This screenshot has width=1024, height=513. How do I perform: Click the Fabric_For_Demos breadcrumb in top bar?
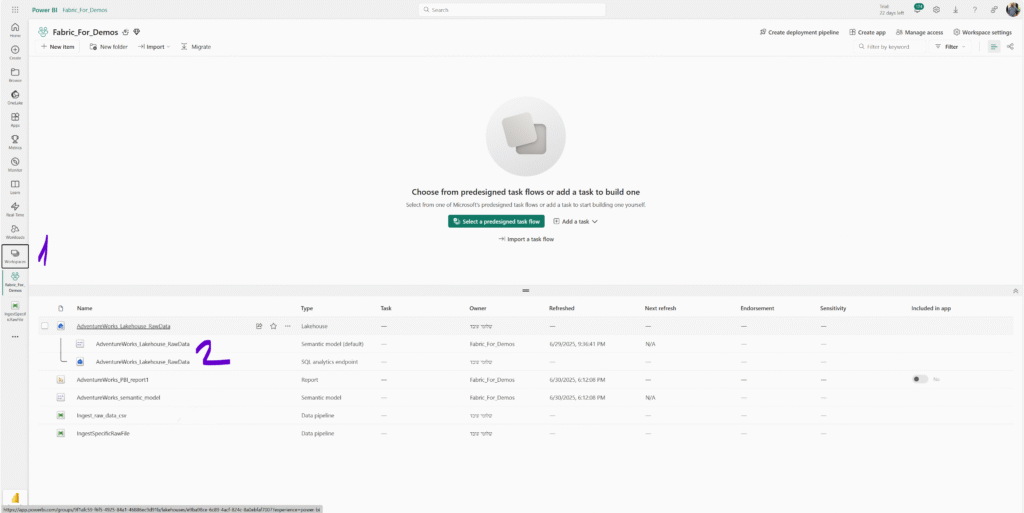point(85,10)
